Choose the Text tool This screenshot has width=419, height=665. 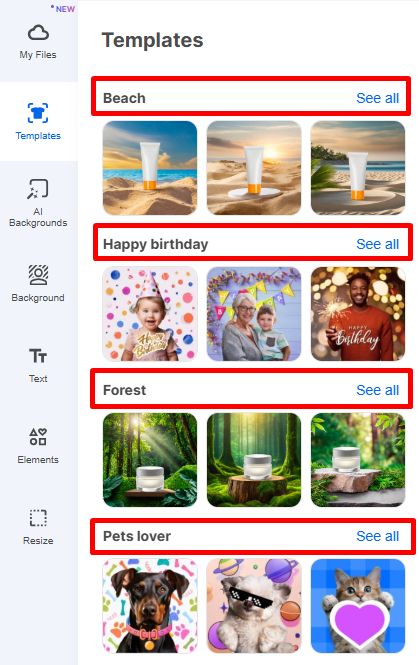38,356
